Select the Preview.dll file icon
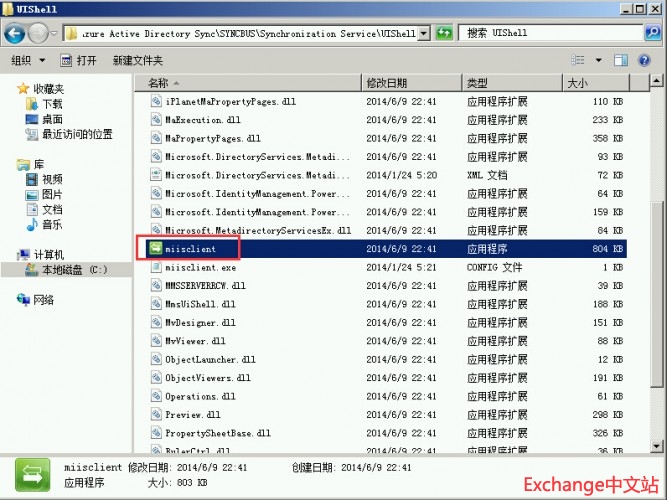Screen dimensions: 667x500 [x=156, y=415]
